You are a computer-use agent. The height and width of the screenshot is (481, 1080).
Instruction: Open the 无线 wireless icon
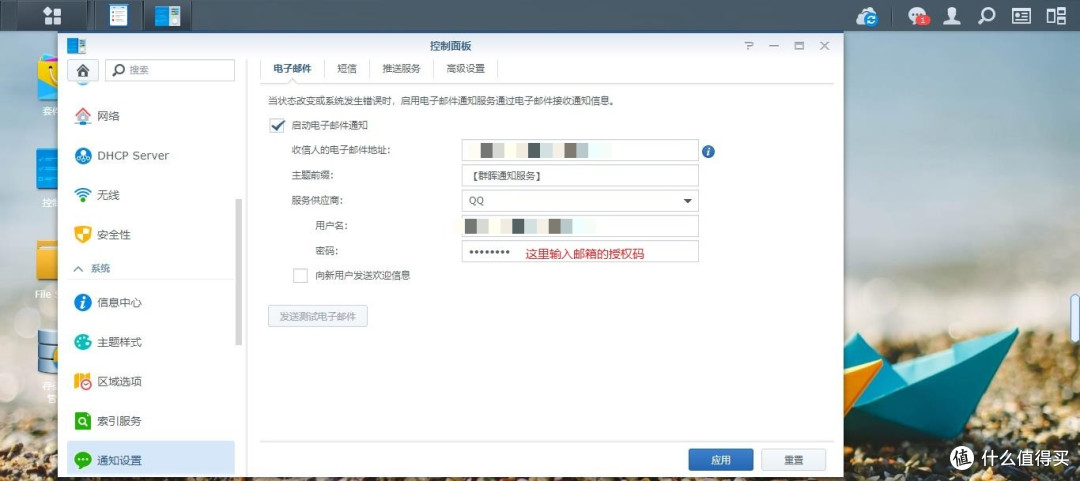(83, 195)
